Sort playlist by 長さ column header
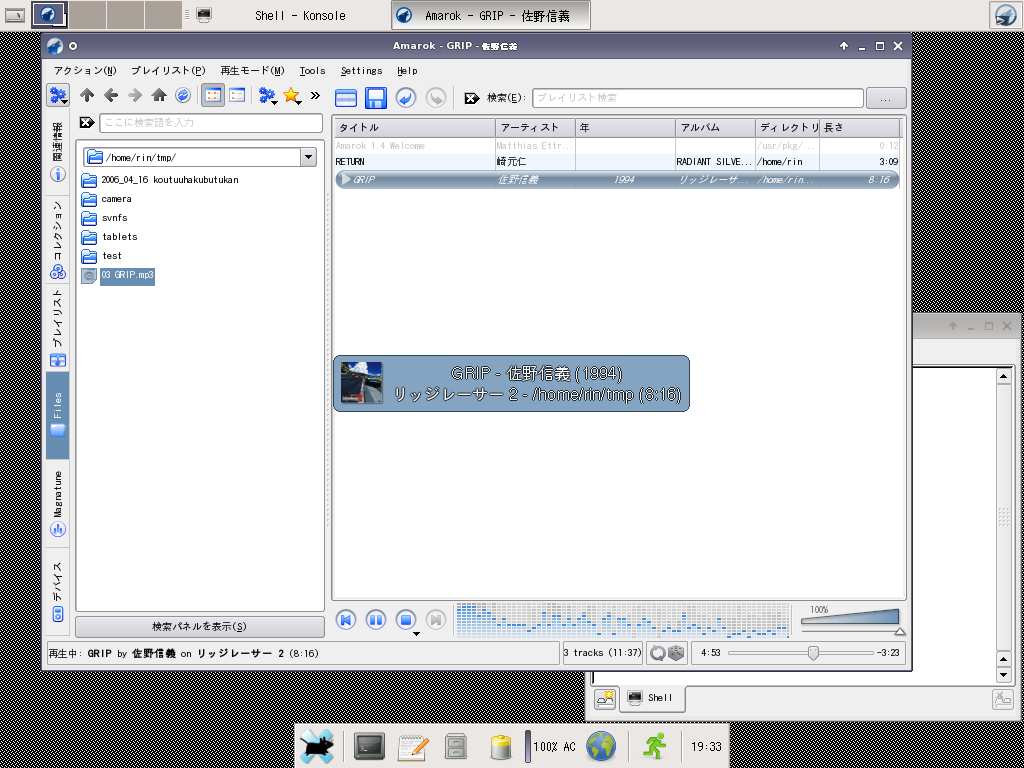Screen dimensions: 1024x768 [859, 127]
